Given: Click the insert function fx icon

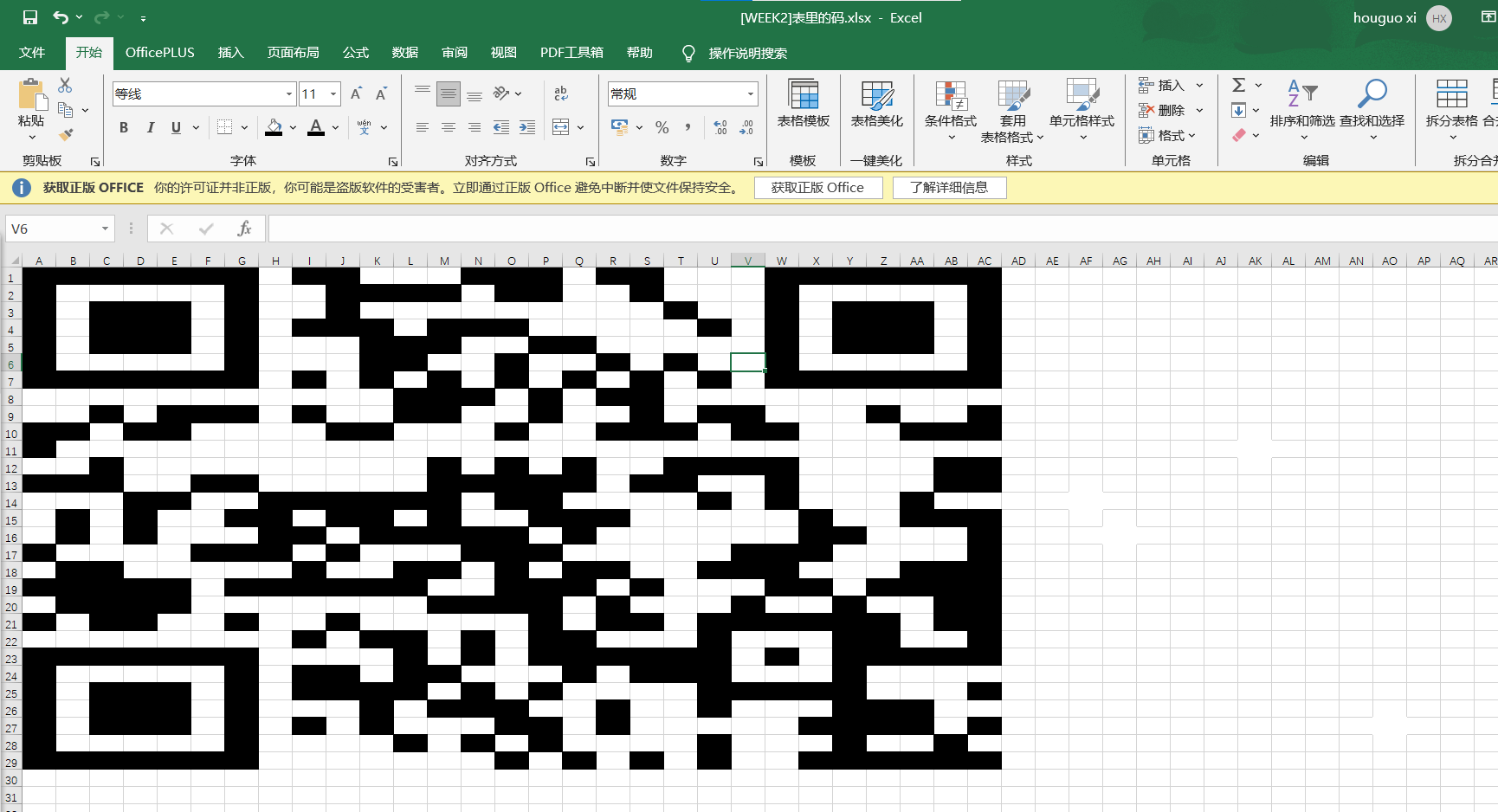Looking at the screenshot, I should click(244, 229).
